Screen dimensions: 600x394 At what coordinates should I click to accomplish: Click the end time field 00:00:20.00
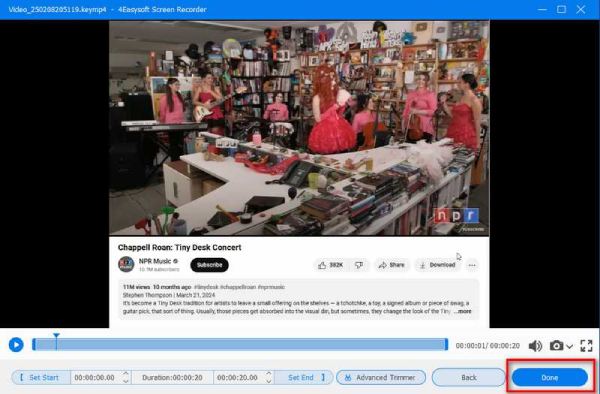click(237, 378)
